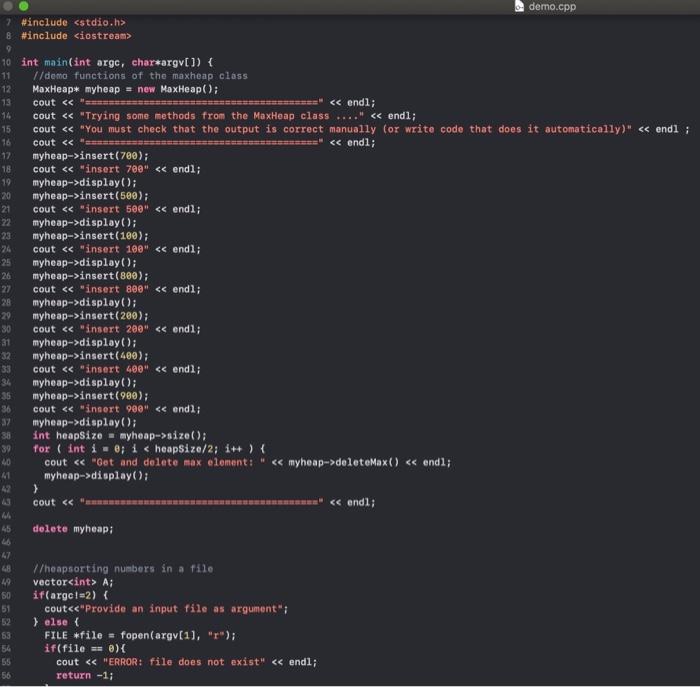Click line number 10 in gutter
Image resolution: width=700 pixels, height=687 pixels.
click(x=6, y=62)
